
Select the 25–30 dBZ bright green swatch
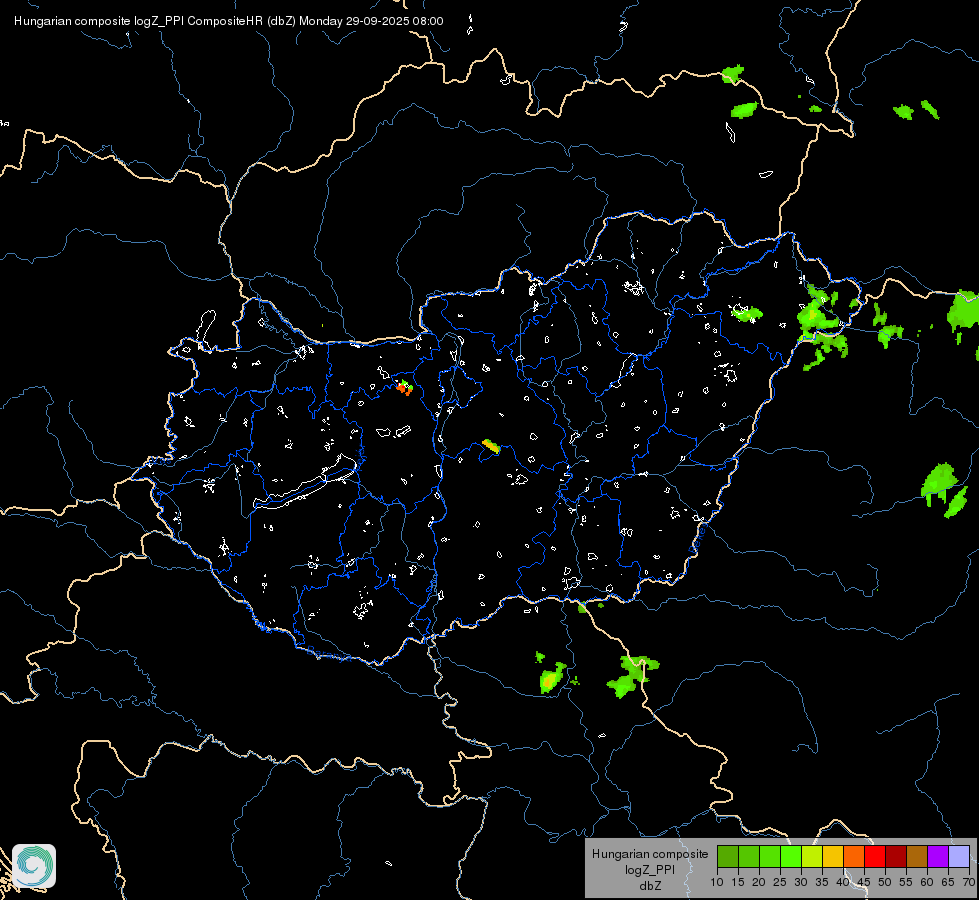[x=790, y=856]
